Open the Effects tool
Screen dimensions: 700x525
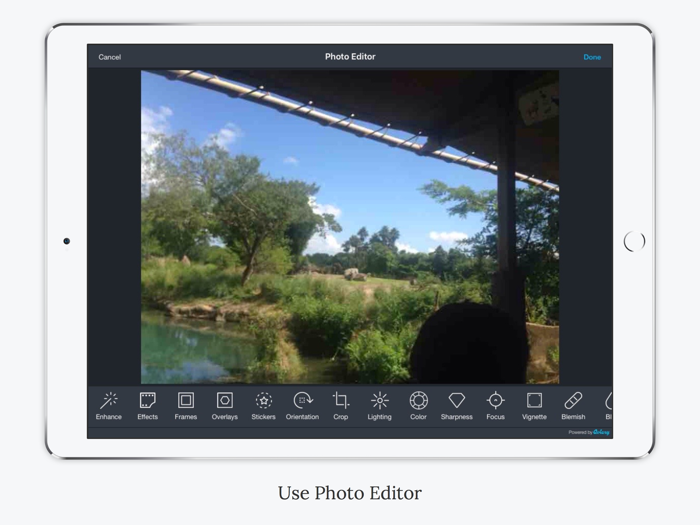click(x=147, y=406)
